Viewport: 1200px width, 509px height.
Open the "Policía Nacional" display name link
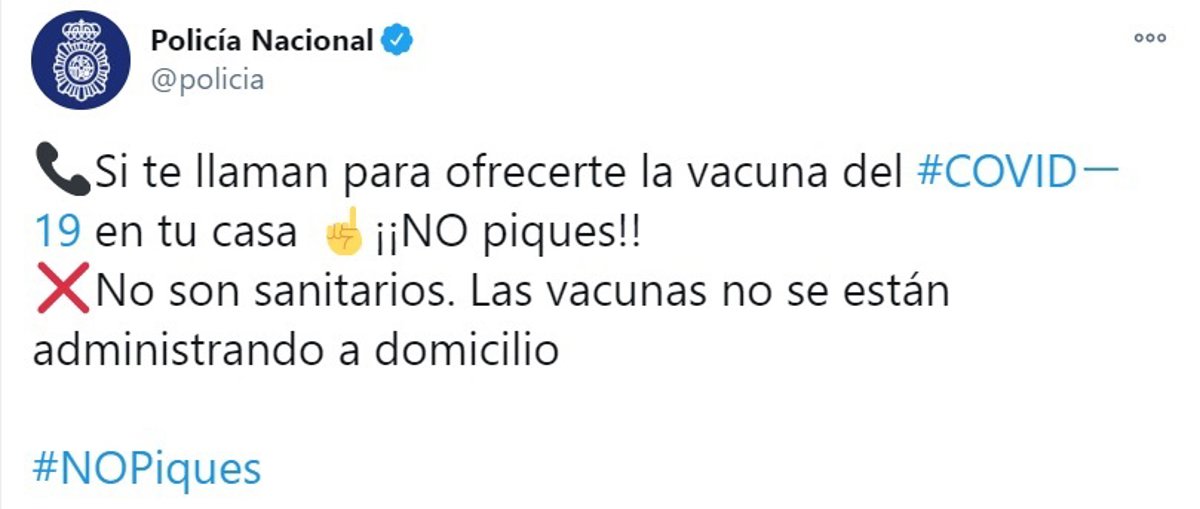(x=261, y=41)
